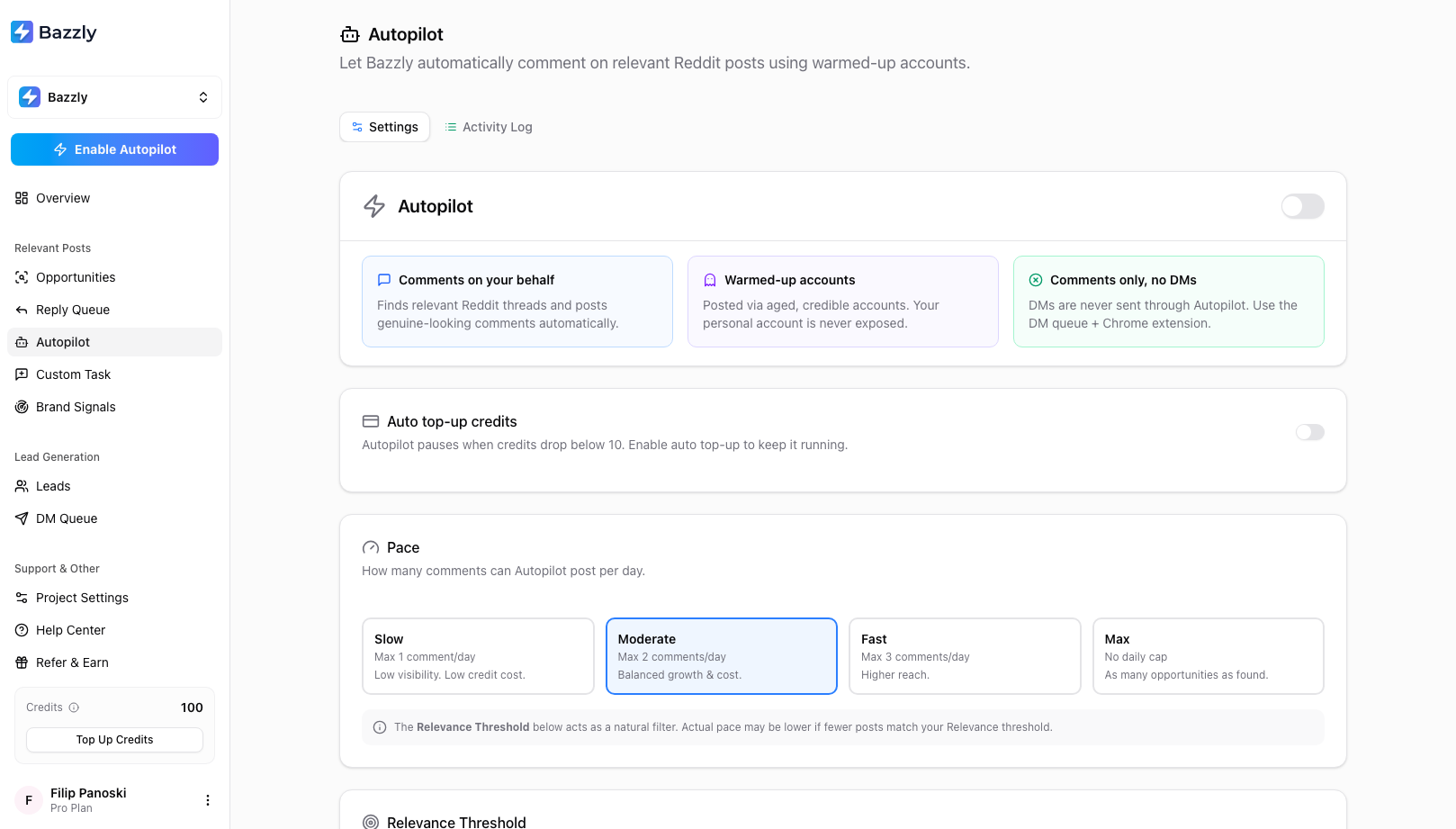Open Project Settings
Image resolution: width=1456 pixels, height=829 pixels.
(114, 598)
